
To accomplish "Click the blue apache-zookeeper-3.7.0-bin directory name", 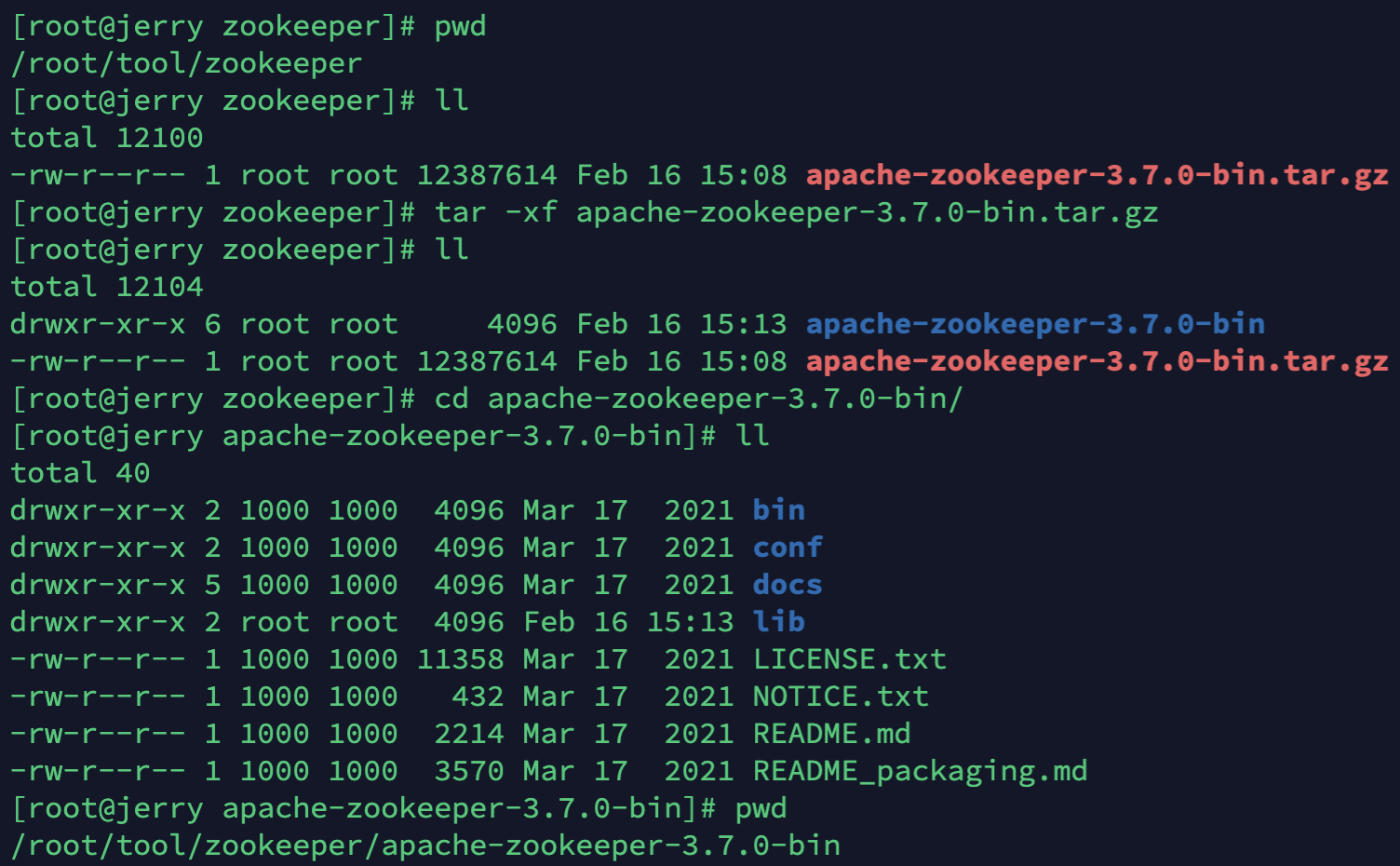I will click(1035, 324).
